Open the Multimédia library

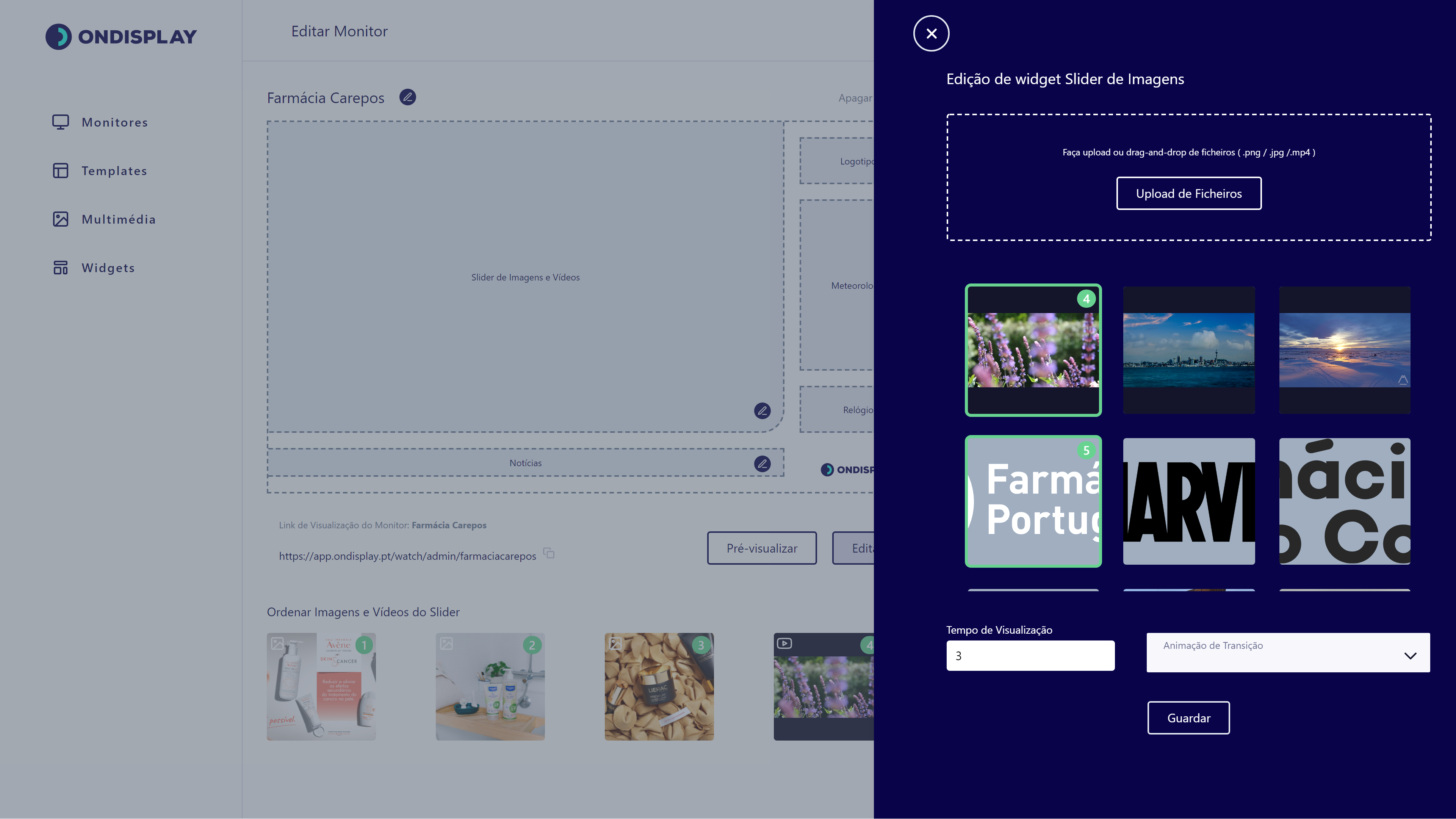(x=118, y=219)
